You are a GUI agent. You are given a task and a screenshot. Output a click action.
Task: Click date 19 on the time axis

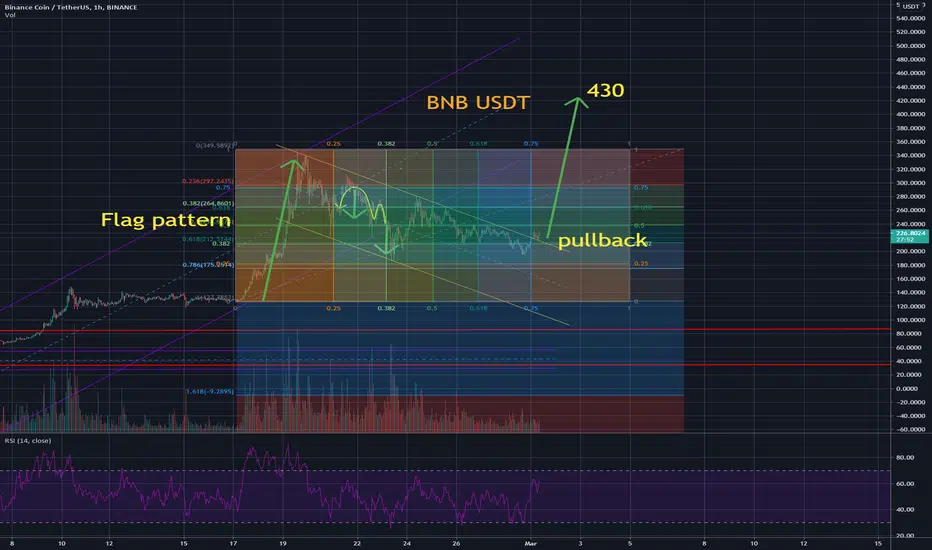[283, 543]
